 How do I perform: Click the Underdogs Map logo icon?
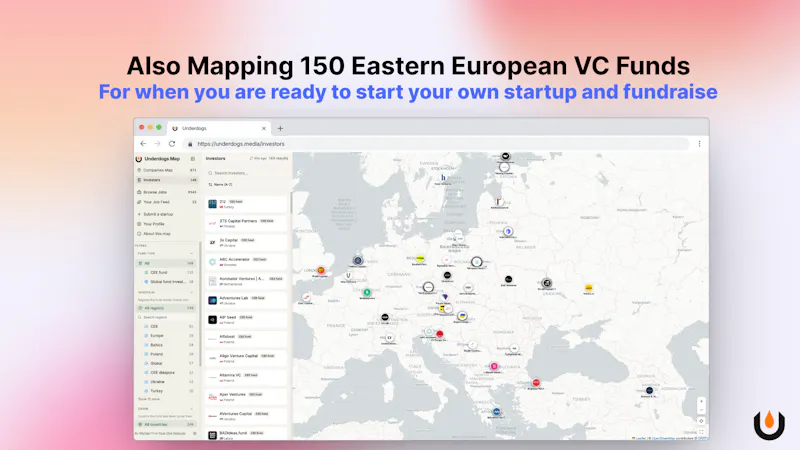(x=139, y=159)
